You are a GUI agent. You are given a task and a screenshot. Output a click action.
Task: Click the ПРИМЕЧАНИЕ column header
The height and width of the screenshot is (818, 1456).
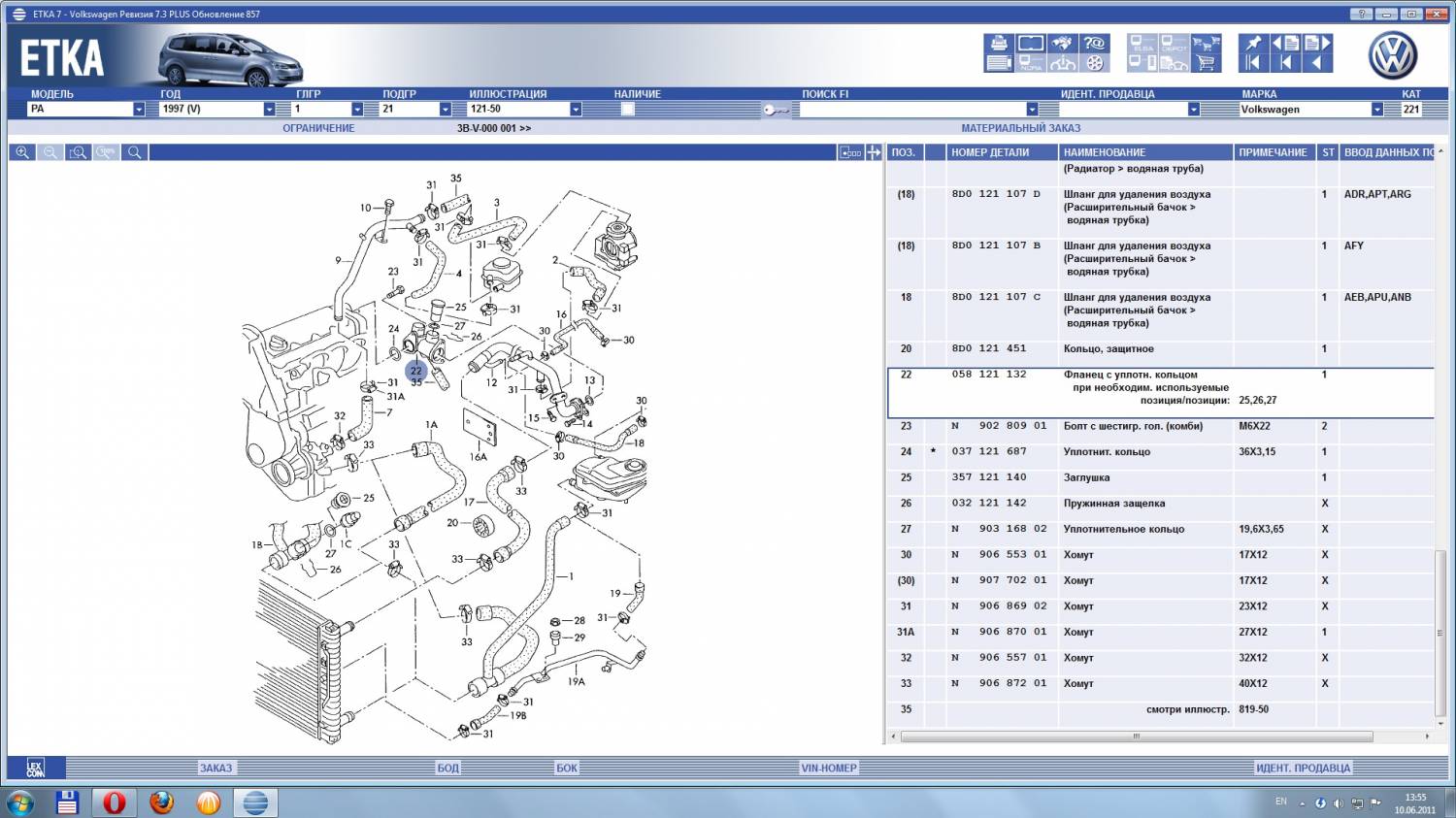[x=1274, y=152]
